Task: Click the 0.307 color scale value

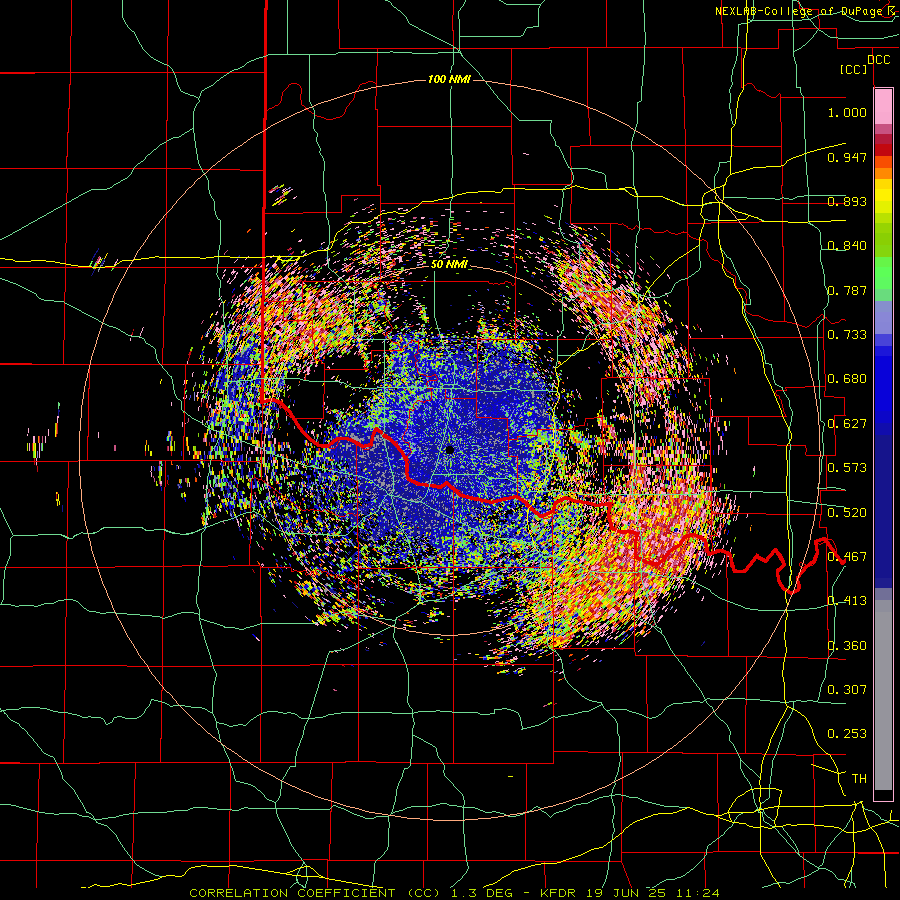Action: click(x=847, y=690)
